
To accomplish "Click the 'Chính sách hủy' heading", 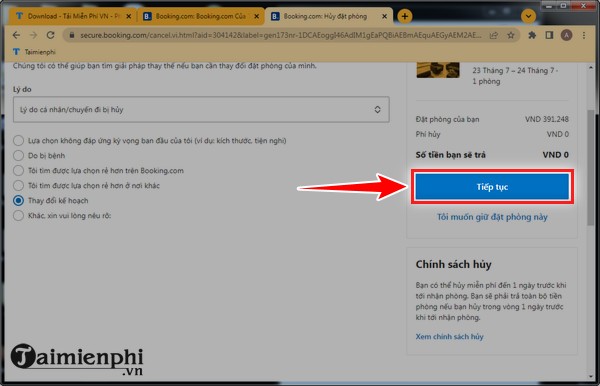I will click(x=453, y=264).
